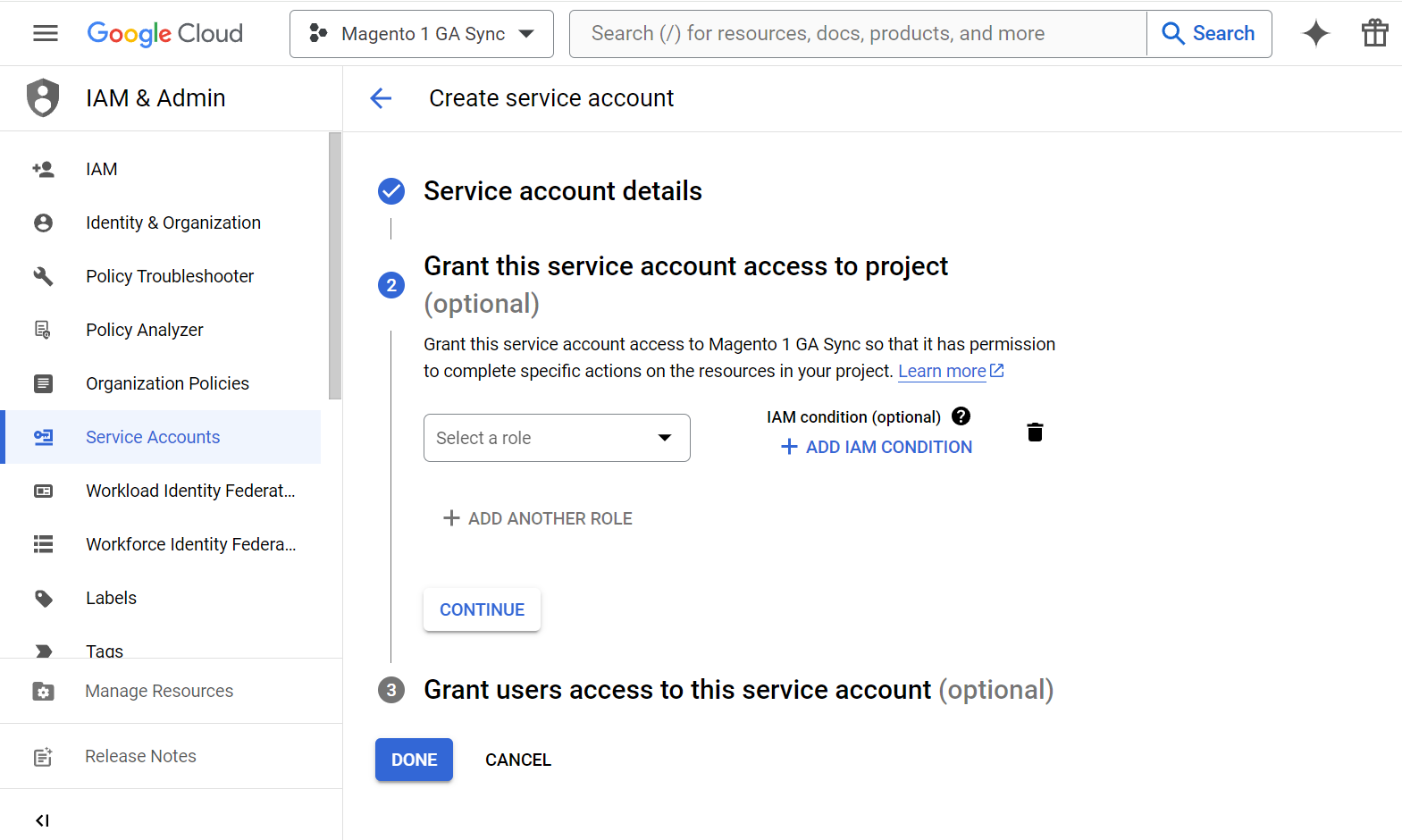Open the Magento 1 GA Sync project picker
The height and width of the screenshot is (840, 1402).
[x=422, y=34]
